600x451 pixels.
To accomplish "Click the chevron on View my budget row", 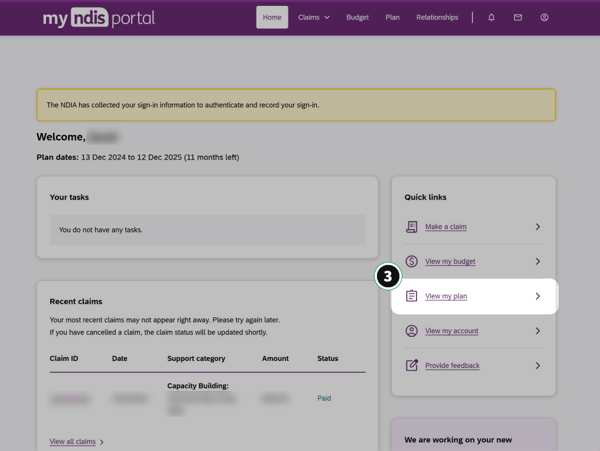I will coord(538,261).
